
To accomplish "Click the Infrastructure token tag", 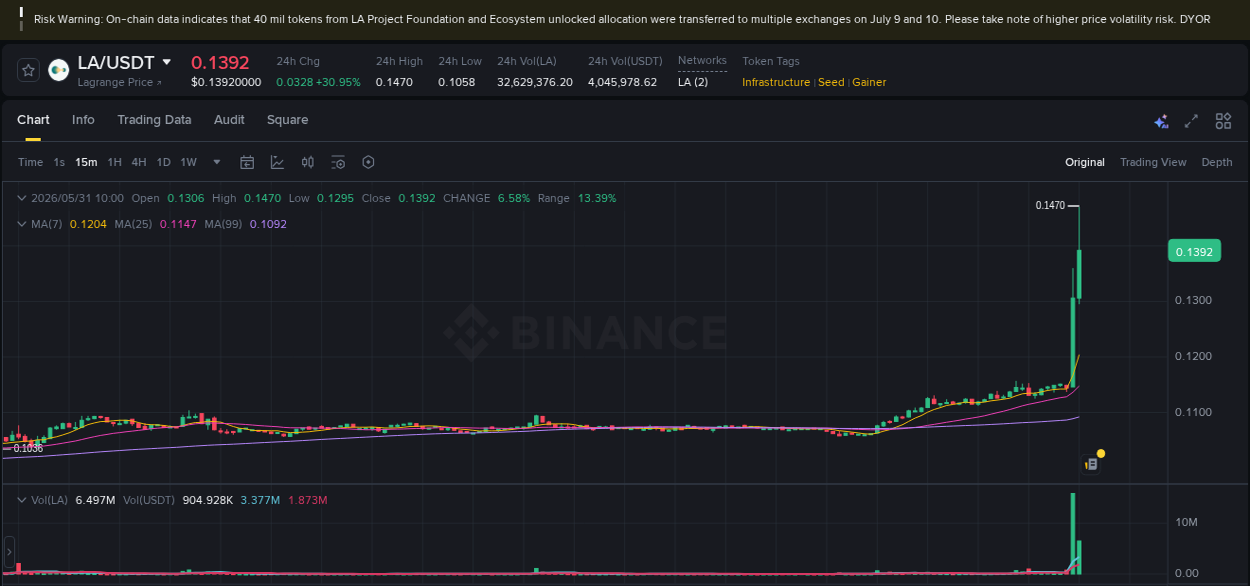I will 776,82.
